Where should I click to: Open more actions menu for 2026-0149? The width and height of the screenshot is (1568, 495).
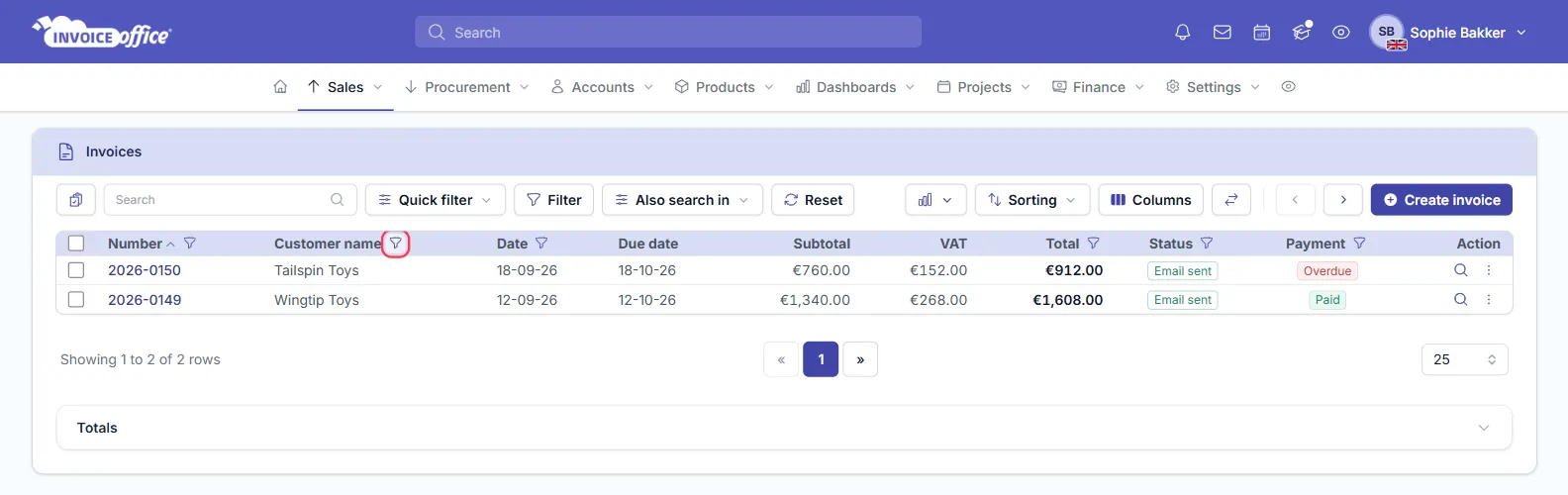tap(1489, 299)
